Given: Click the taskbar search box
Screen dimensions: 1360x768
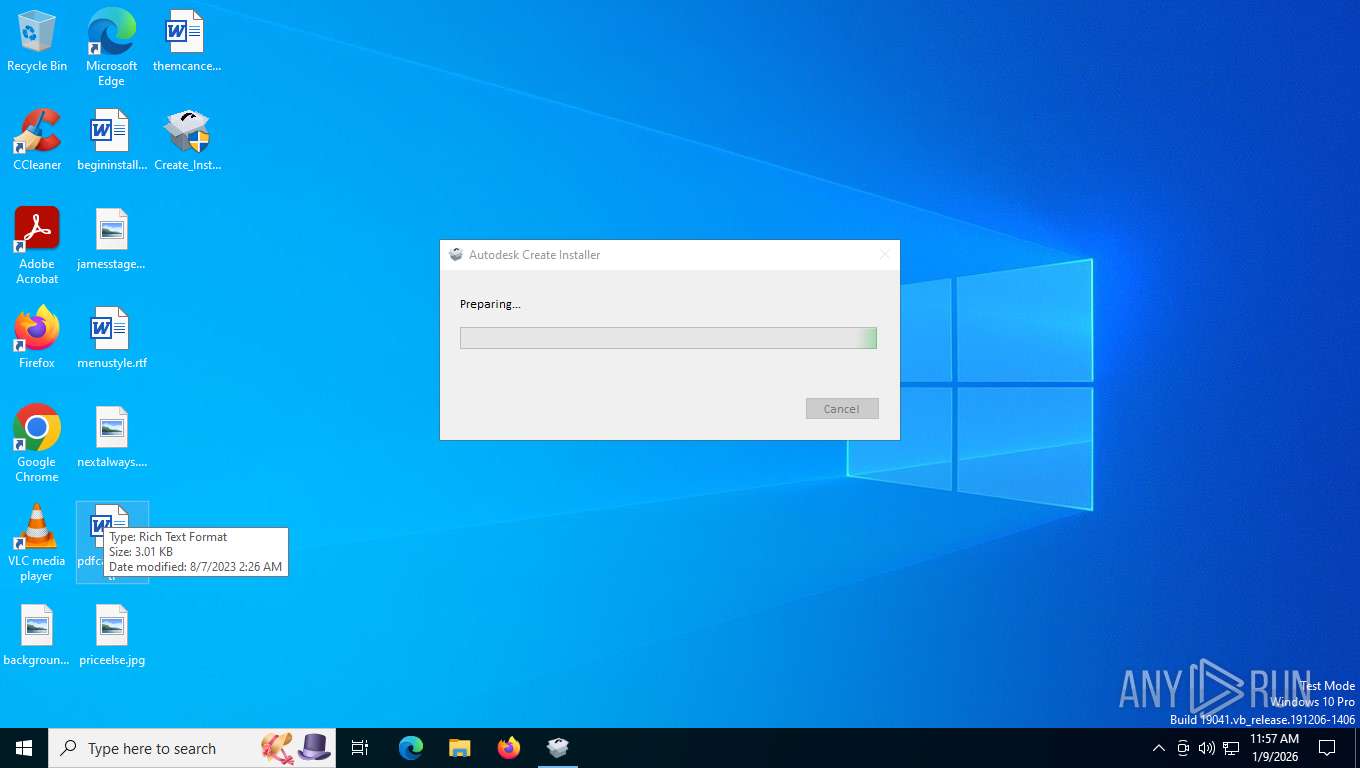Looking at the screenshot, I should pos(192,748).
